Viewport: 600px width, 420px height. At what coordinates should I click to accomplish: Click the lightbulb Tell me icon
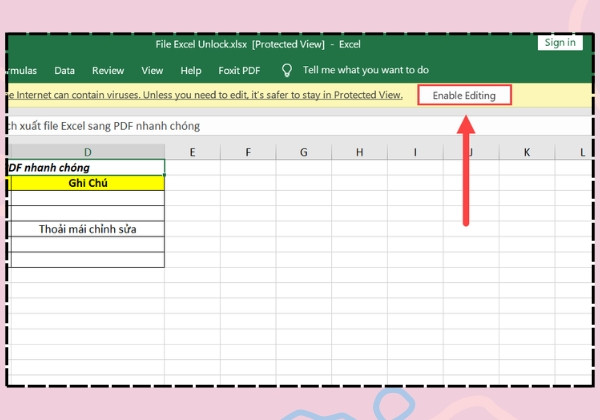[287, 70]
